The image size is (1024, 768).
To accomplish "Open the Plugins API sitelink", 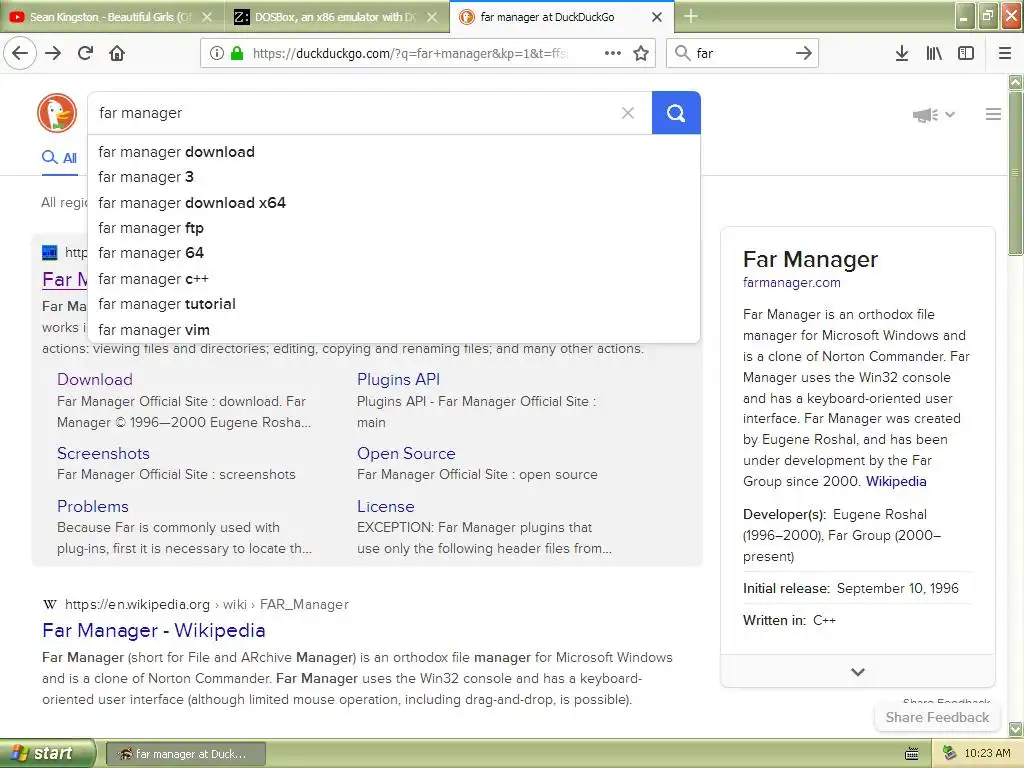I will [398, 379].
